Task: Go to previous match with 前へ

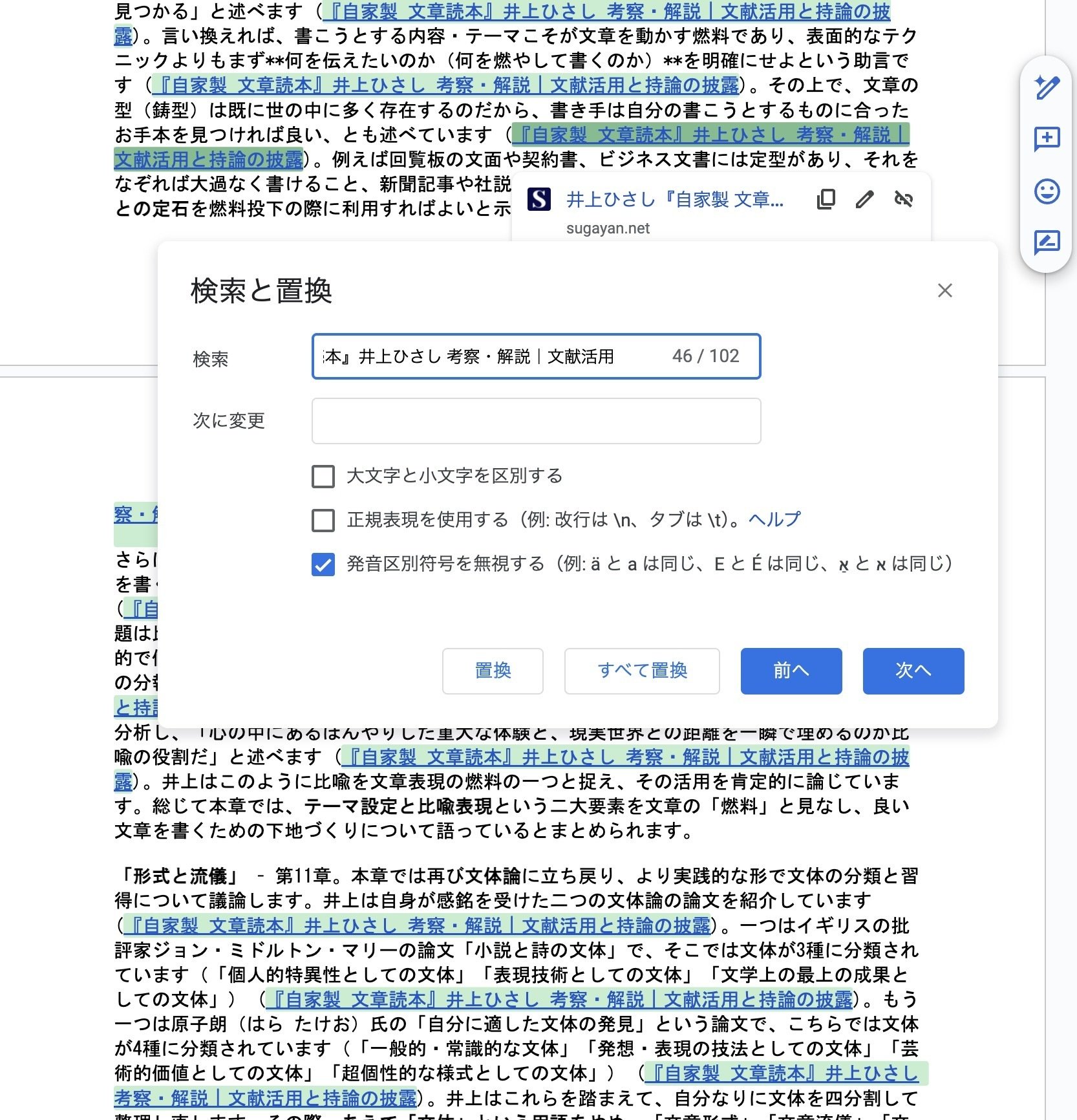Action: 791,671
